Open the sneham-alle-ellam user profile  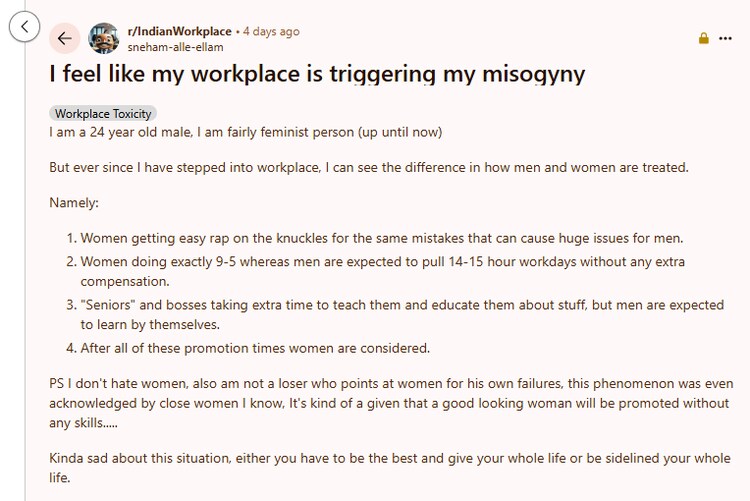pyautogui.click(x=175, y=46)
